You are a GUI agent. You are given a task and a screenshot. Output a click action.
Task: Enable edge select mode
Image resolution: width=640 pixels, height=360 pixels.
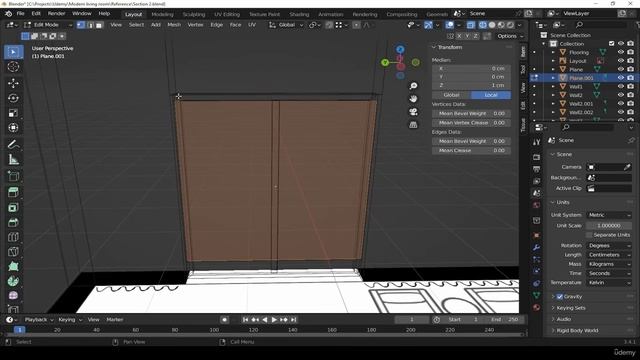pyautogui.click(x=90, y=25)
